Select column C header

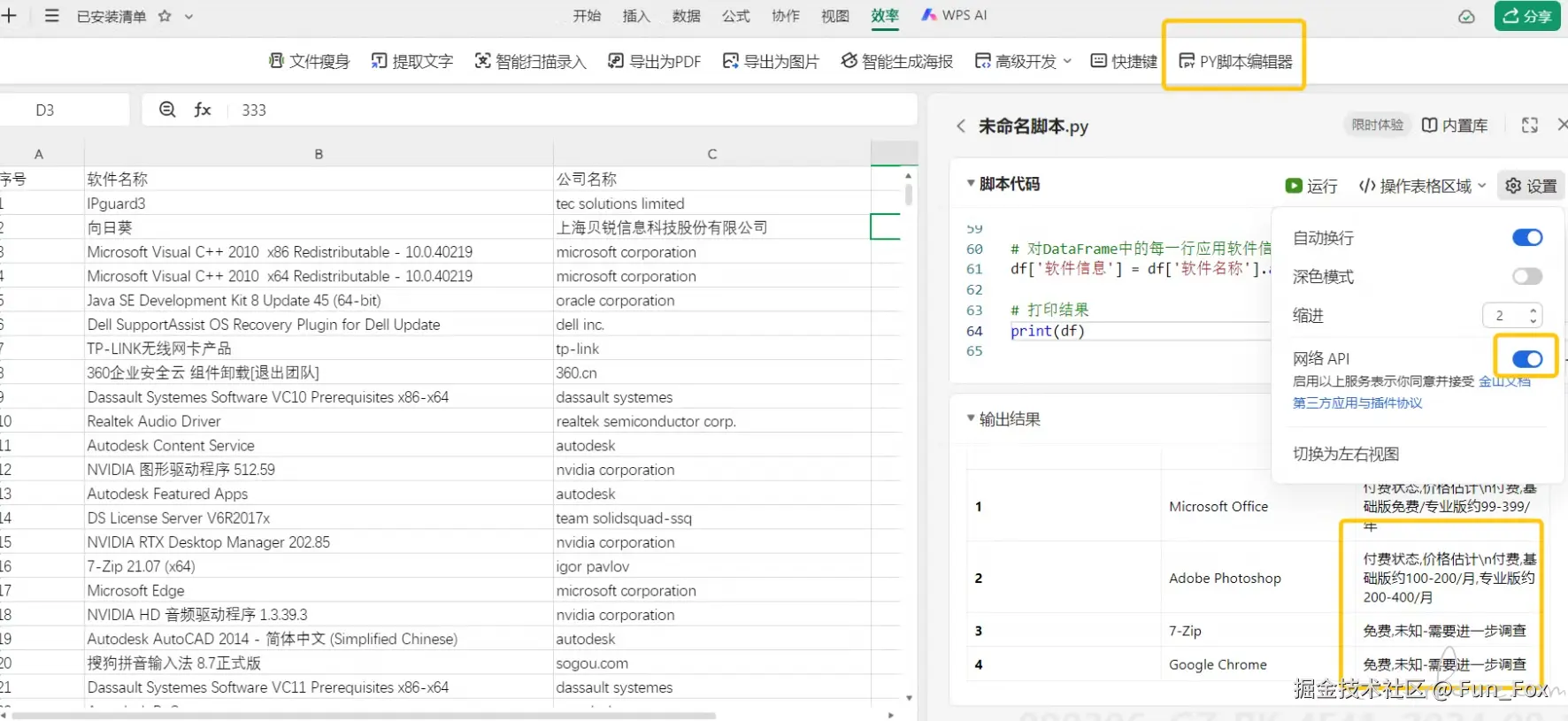click(712, 154)
